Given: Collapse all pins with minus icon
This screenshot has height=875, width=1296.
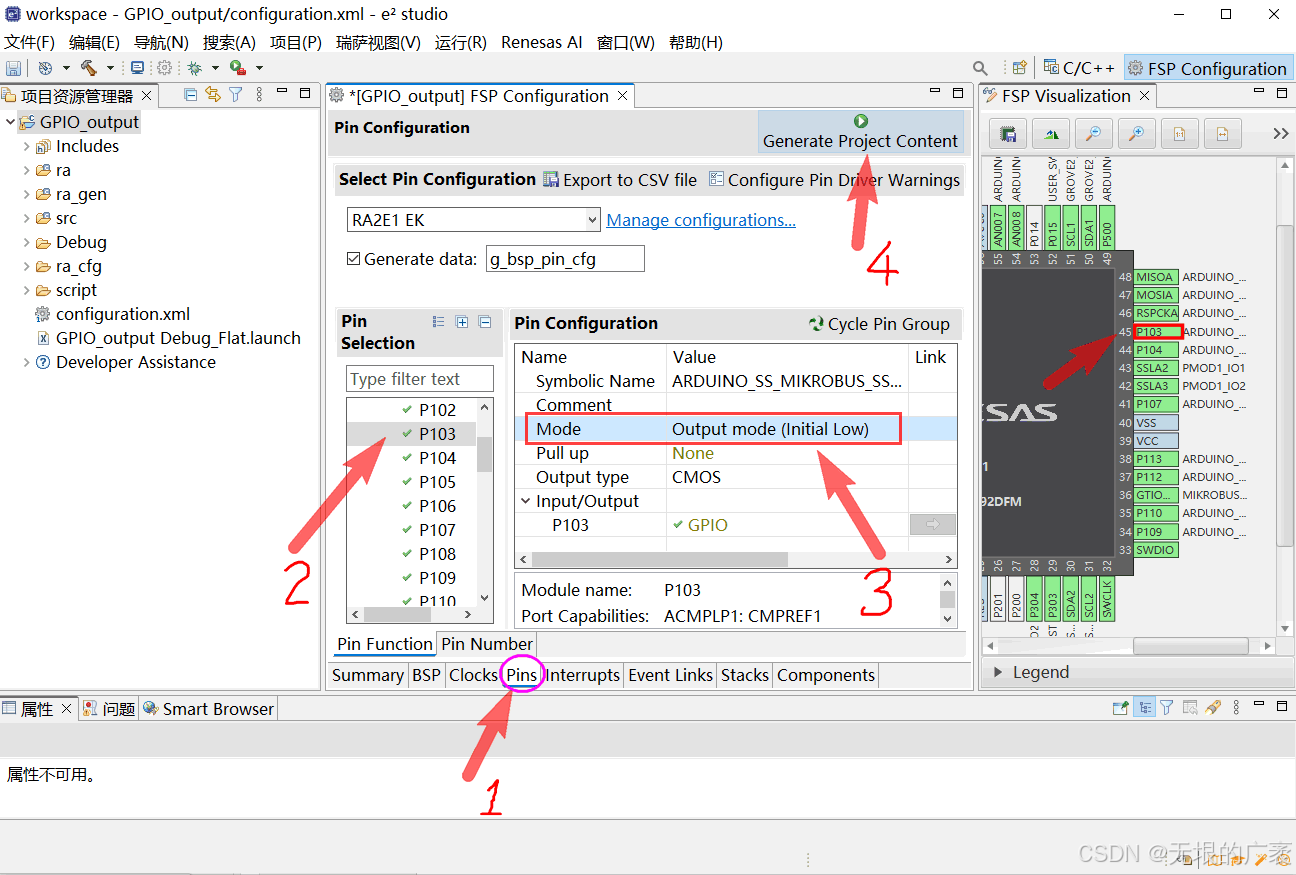Looking at the screenshot, I should (485, 322).
